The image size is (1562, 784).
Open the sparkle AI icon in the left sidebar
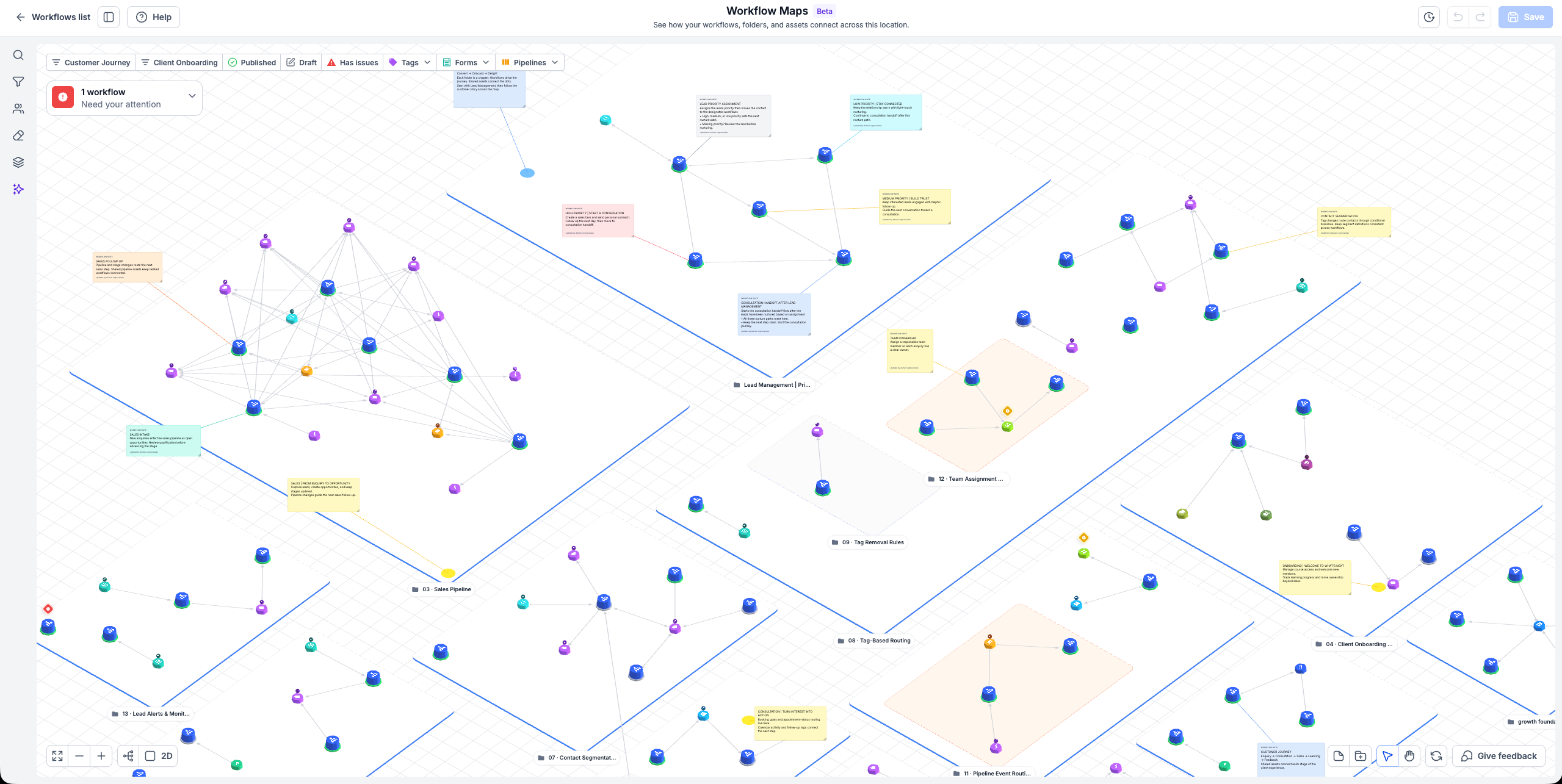(x=18, y=189)
